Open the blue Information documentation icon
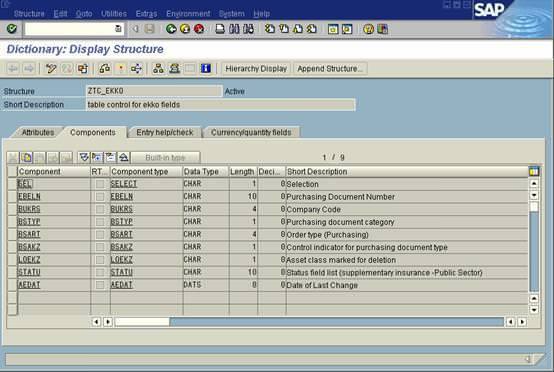Image resolution: width=554 pixels, height=372 pixels. point(206,69)
